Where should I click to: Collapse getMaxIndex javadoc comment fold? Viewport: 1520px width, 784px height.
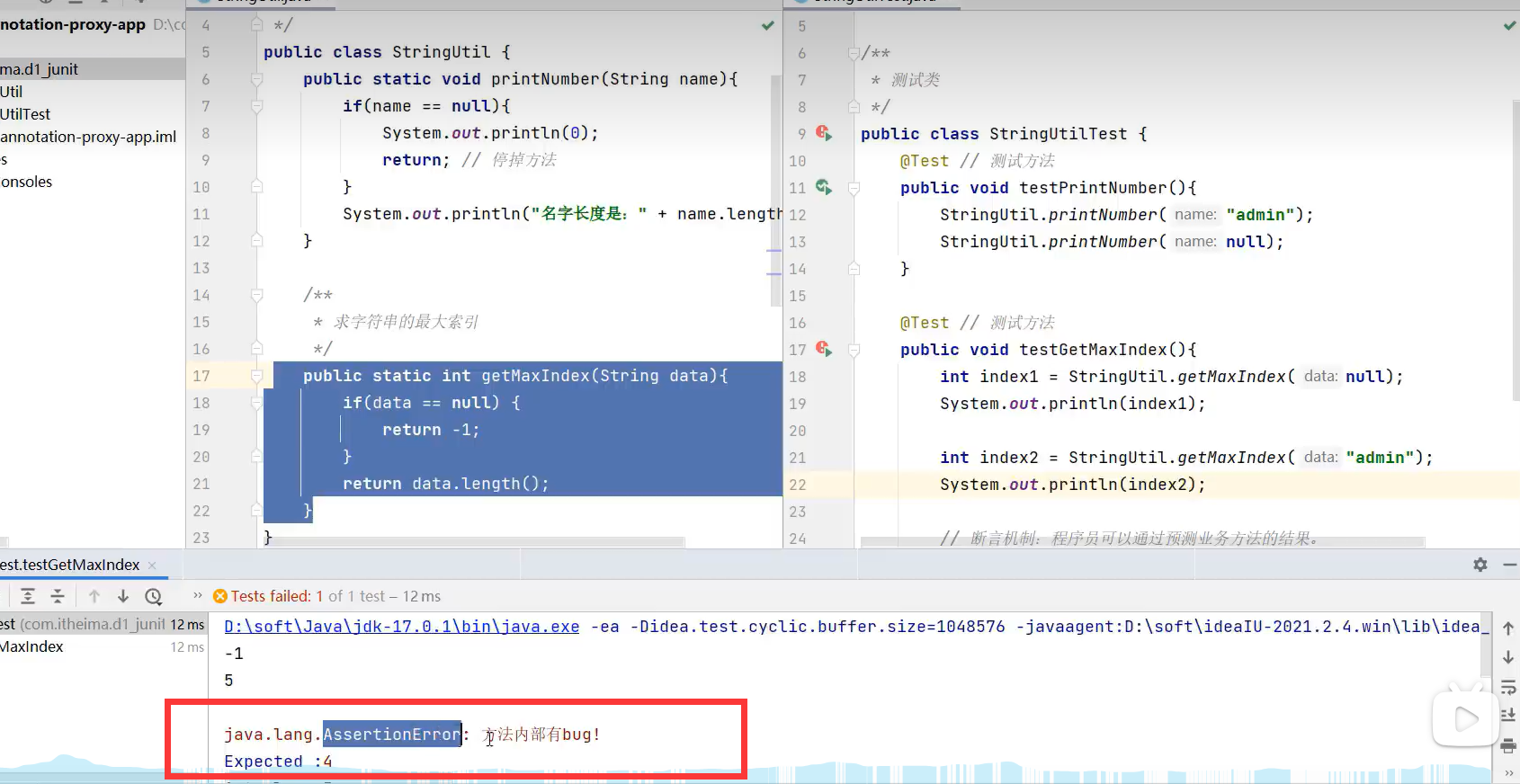pos(256,295)
